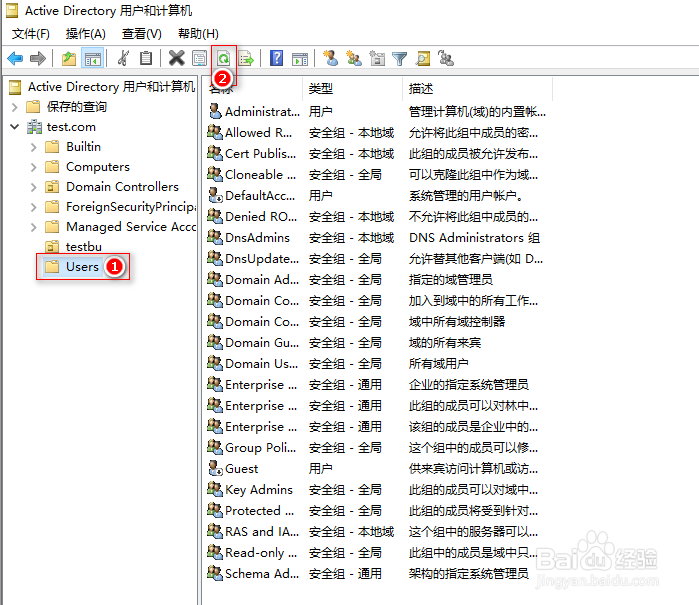
Task: Create a new group via toolbar icon
Action: pos(354,58)
